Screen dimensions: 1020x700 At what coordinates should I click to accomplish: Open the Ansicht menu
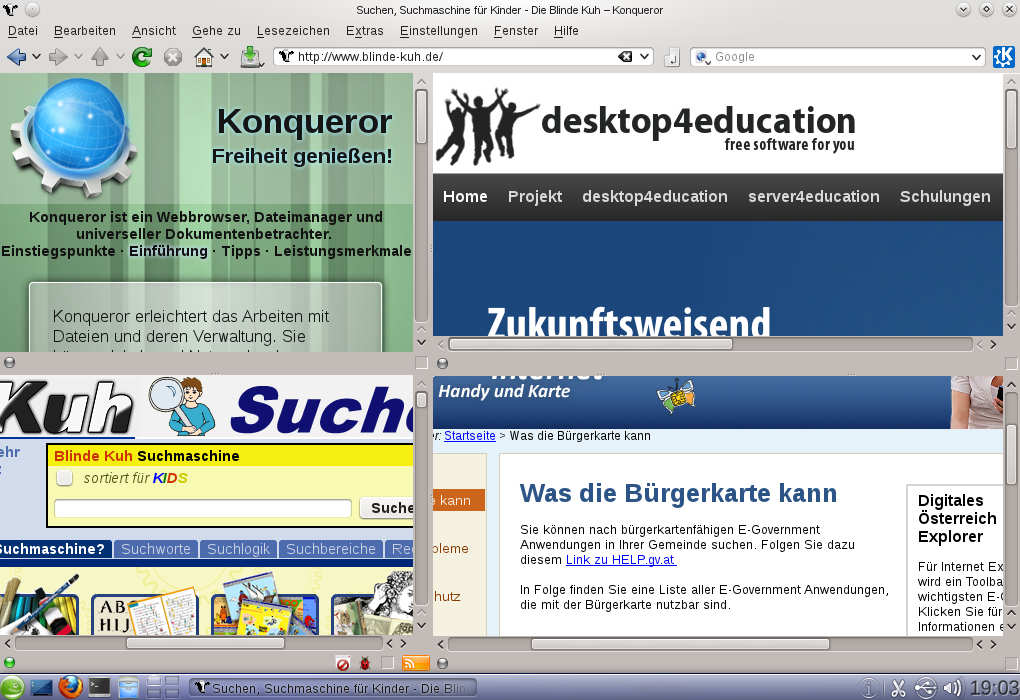(154, 31)
